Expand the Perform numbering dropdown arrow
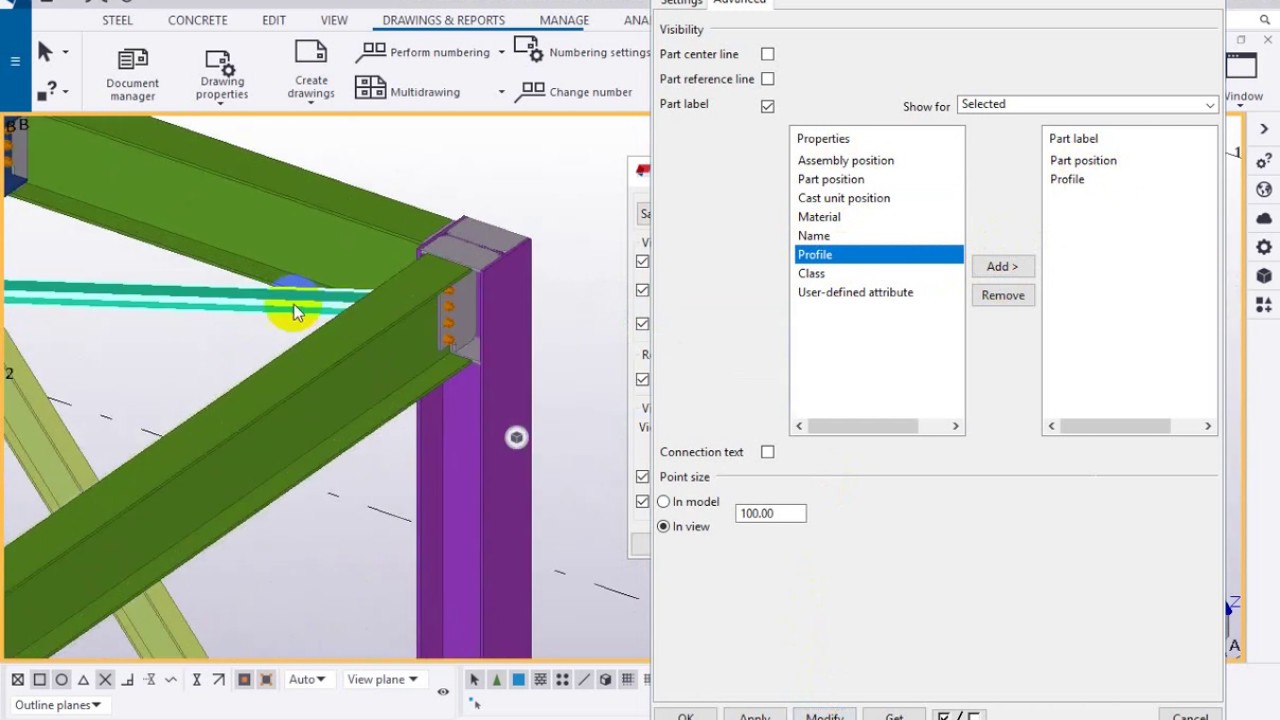 [x=502, y=52]
